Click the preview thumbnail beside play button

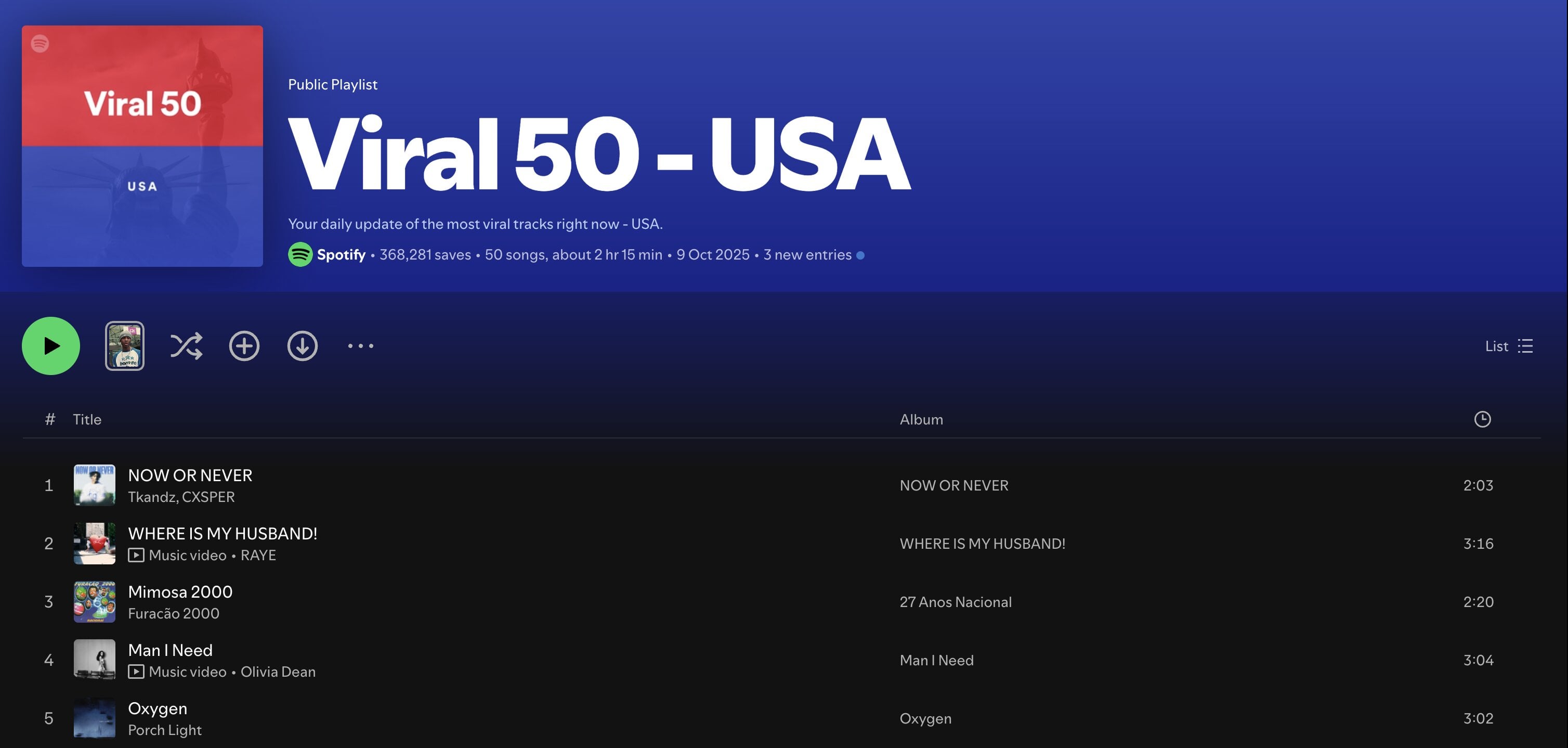(125, 346)
